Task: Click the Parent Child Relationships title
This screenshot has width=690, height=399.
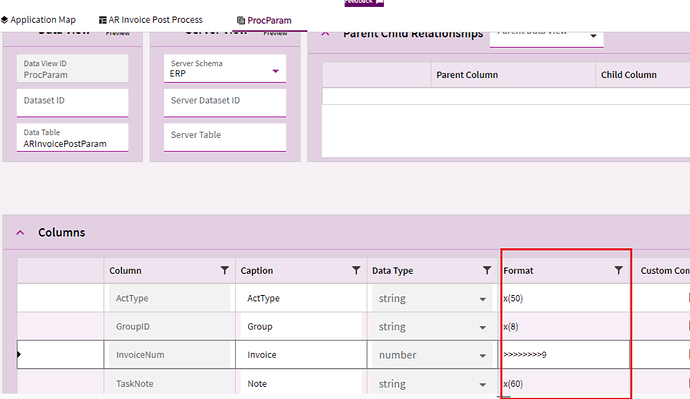Action: [413, 34]
